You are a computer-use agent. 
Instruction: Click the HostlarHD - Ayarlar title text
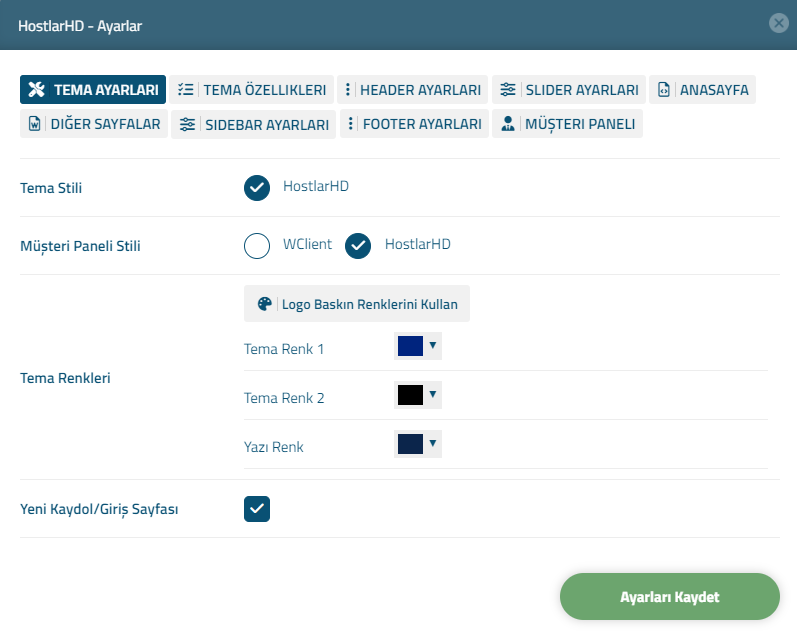coord(80,26)
